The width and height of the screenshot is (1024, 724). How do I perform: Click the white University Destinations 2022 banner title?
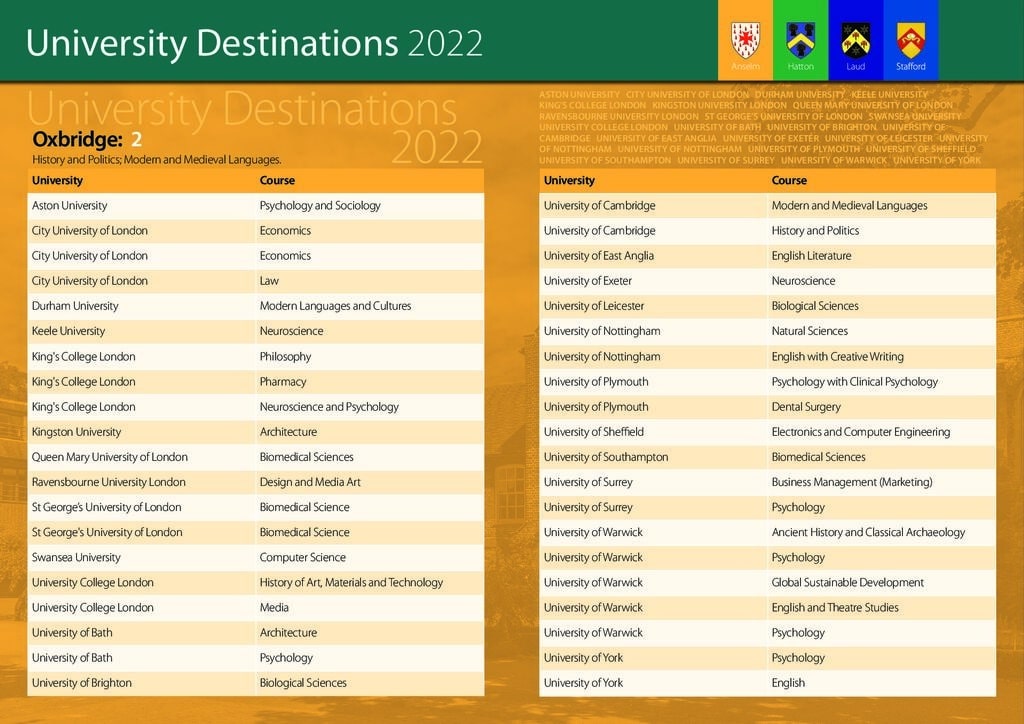coord(254,43)
